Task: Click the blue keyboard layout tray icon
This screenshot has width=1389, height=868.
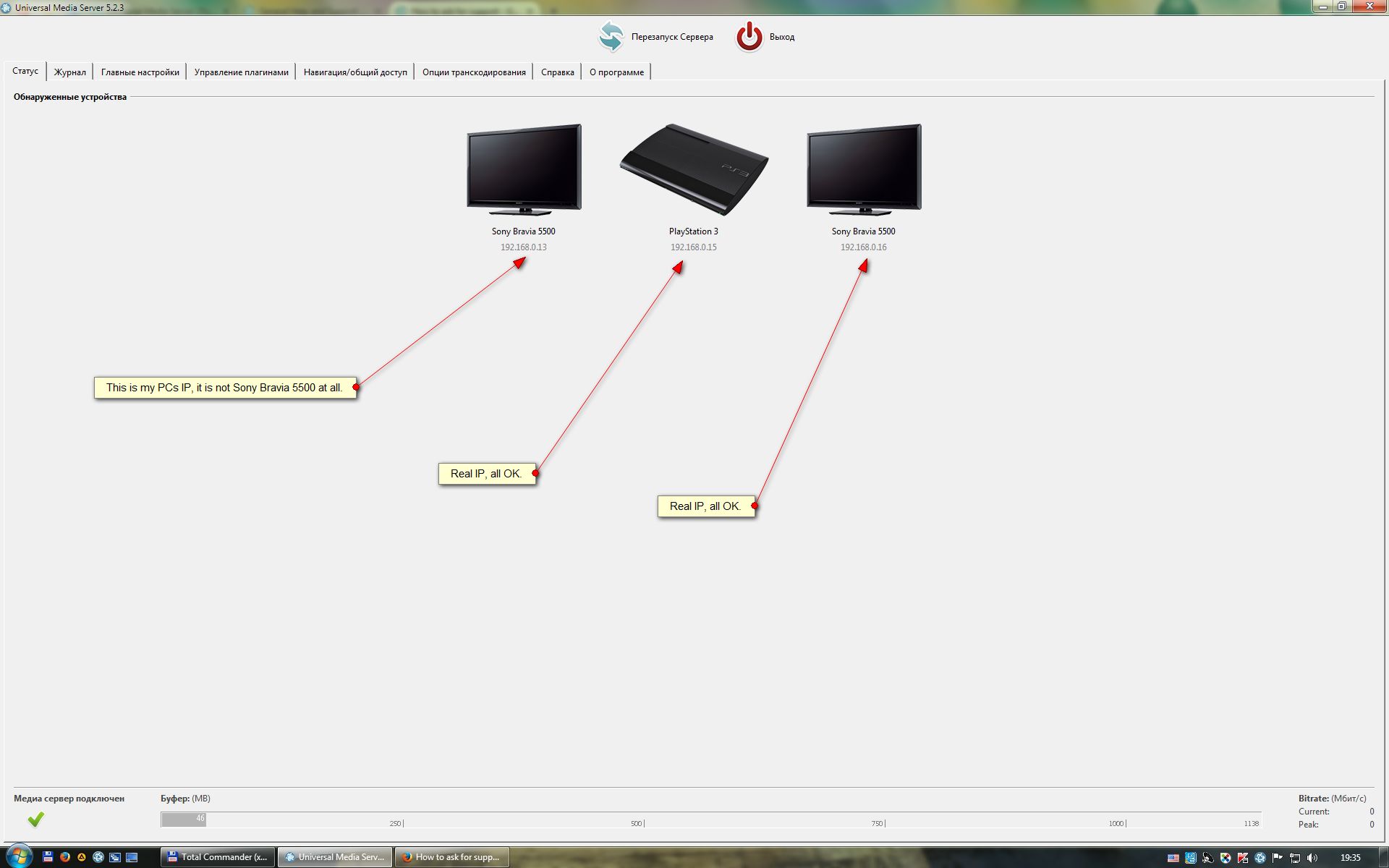Action: pos(1190,858)
